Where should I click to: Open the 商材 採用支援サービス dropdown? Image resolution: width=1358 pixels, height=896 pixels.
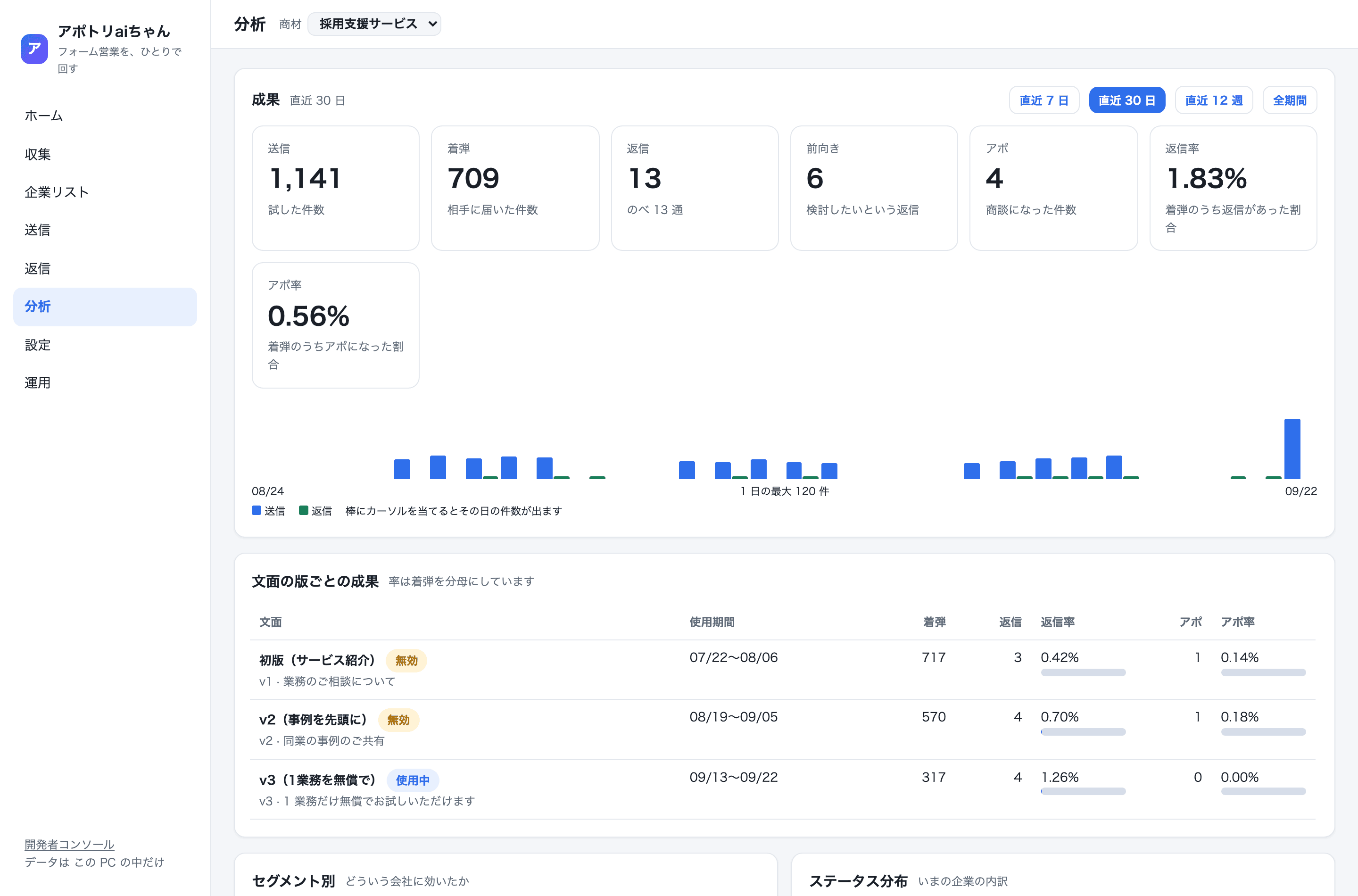[x=374, y=24]
